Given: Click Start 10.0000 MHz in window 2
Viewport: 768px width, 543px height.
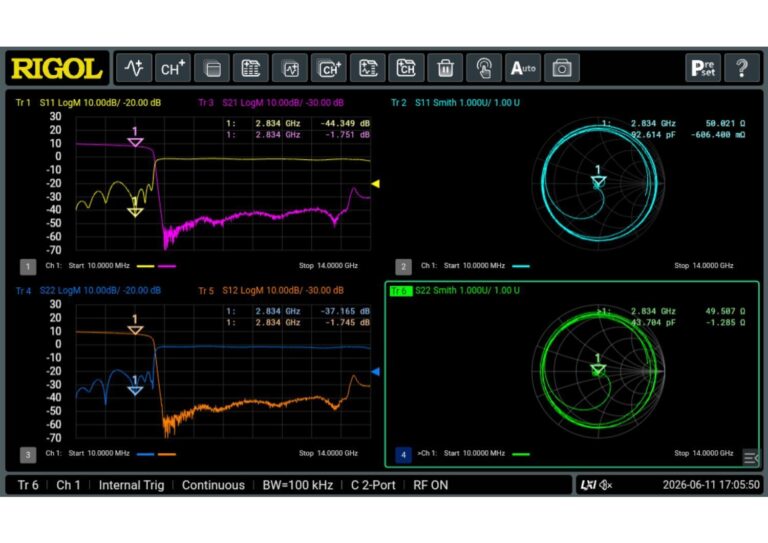Looking at the screenshot, I should point(474,266).
